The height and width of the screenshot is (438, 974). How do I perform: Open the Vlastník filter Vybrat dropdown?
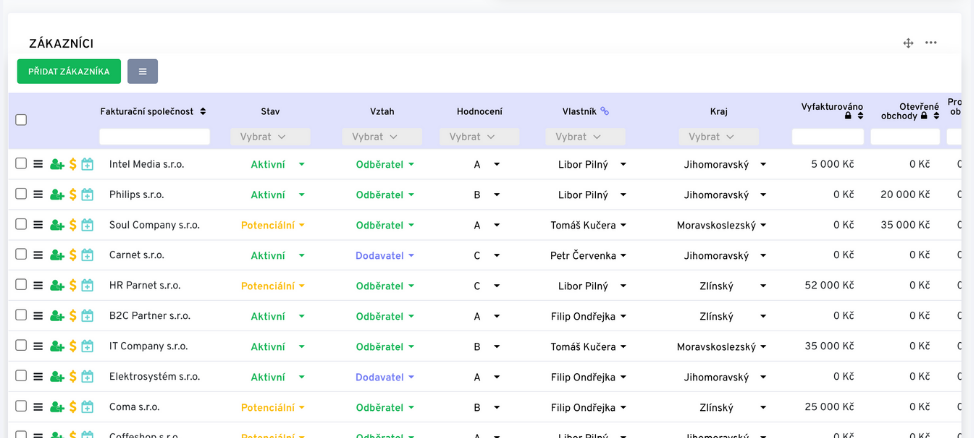click(x=586, y=137)
